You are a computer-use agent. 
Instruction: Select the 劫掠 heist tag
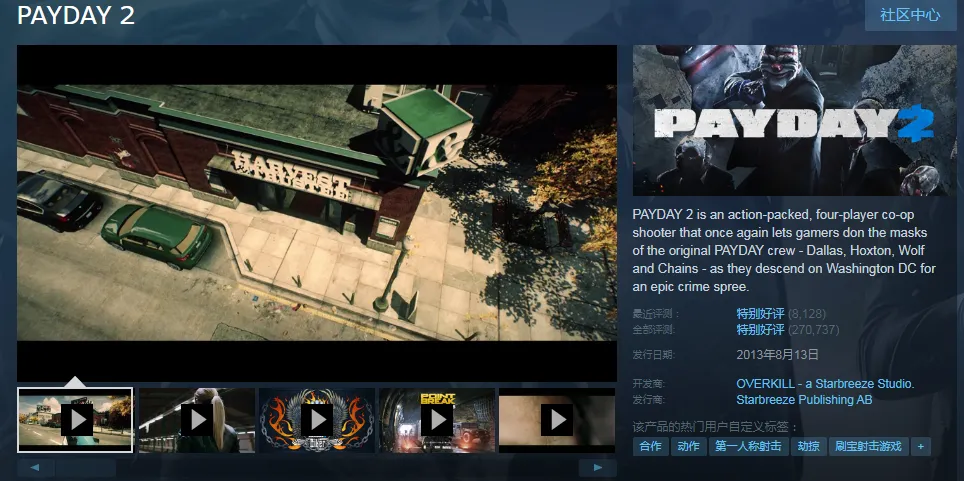click(808, 446)
